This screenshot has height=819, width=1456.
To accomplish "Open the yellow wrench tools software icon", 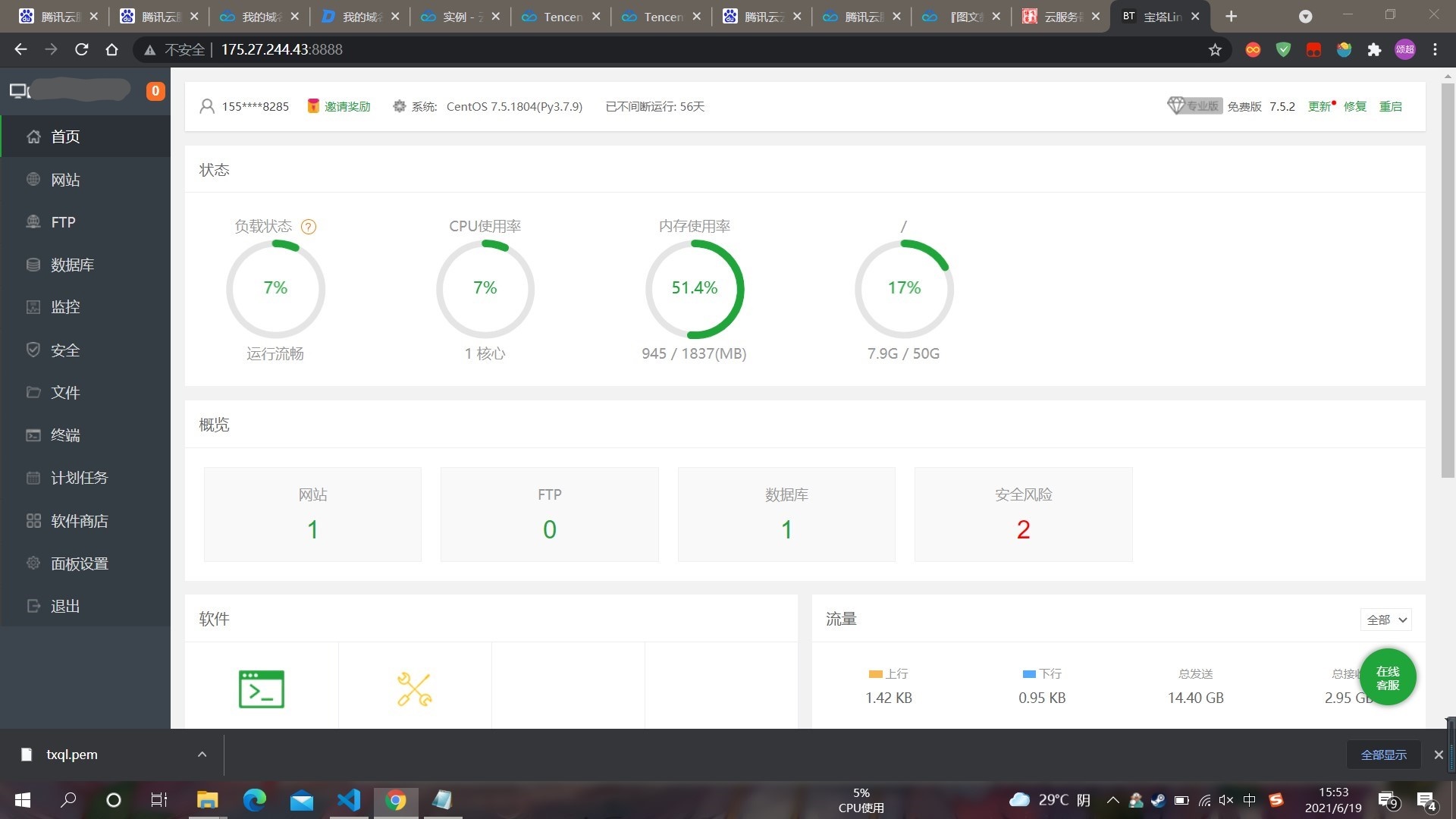I will coord(415,689).
